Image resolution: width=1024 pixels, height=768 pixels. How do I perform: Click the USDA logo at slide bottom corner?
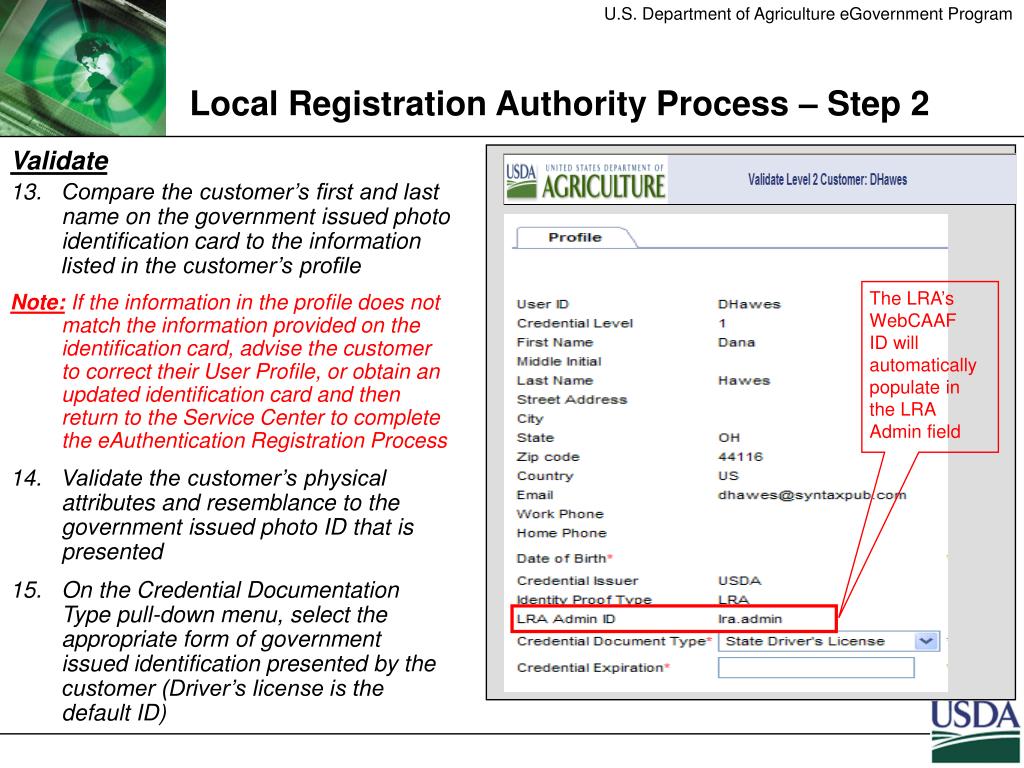pos(974,732)
